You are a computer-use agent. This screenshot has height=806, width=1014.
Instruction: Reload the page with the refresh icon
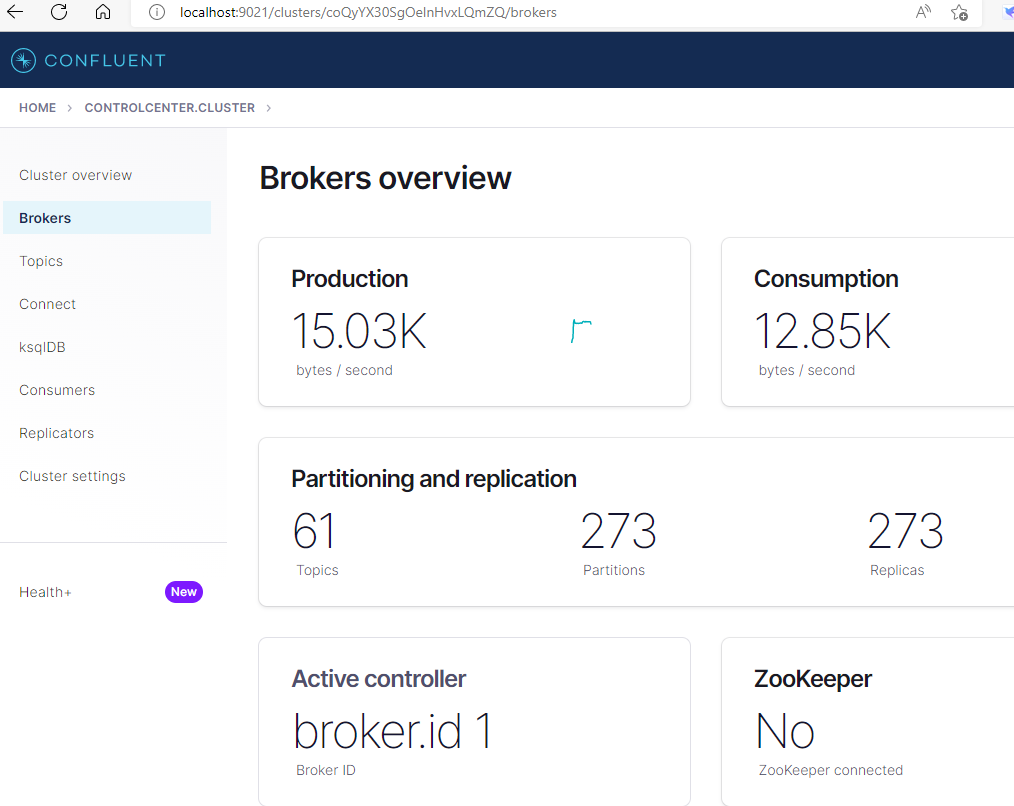(59, 12)
